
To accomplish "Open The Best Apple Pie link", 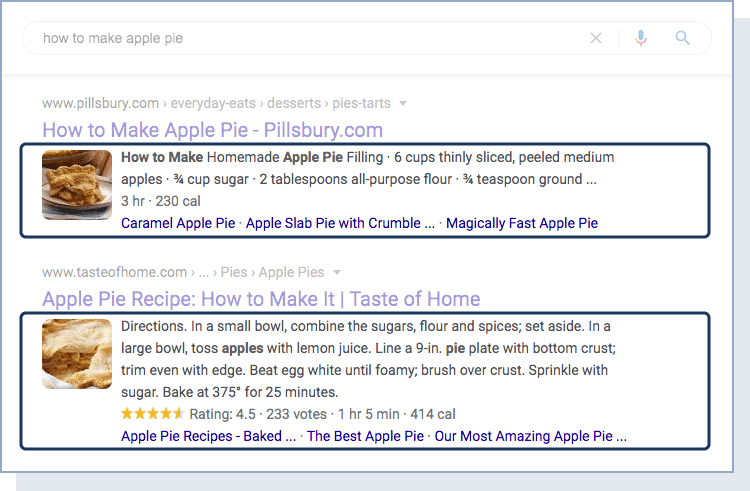I will pos(365,436).
